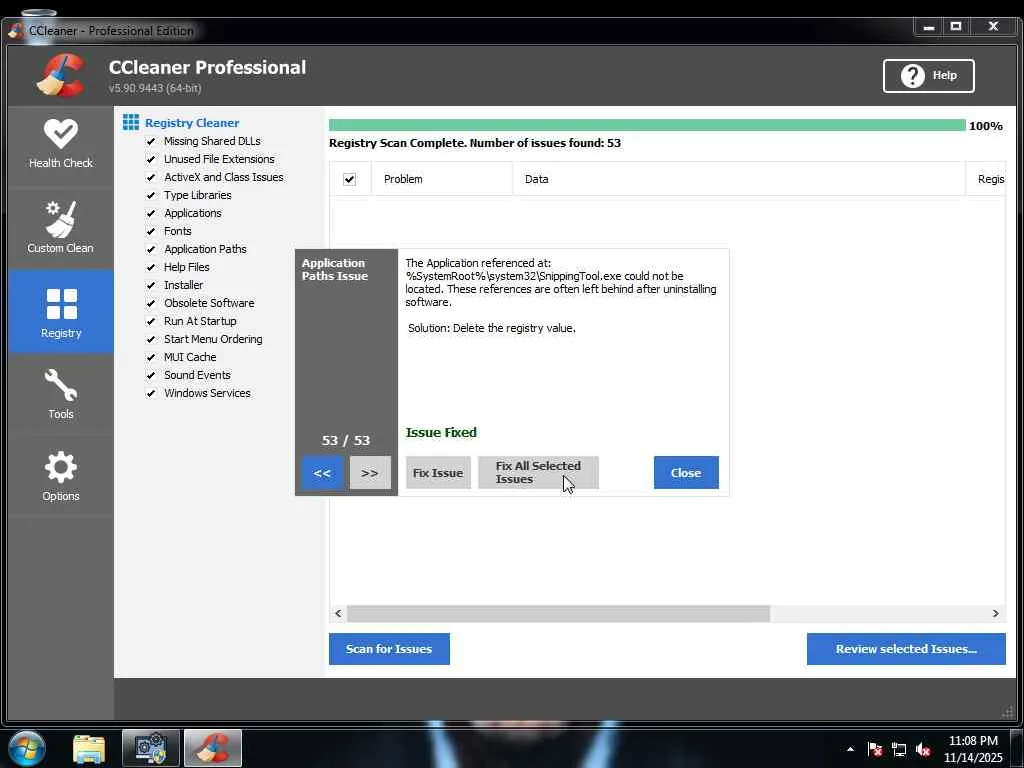Toggle Windows Services checkbox
Screen dimensions: 1024x768
151,393
